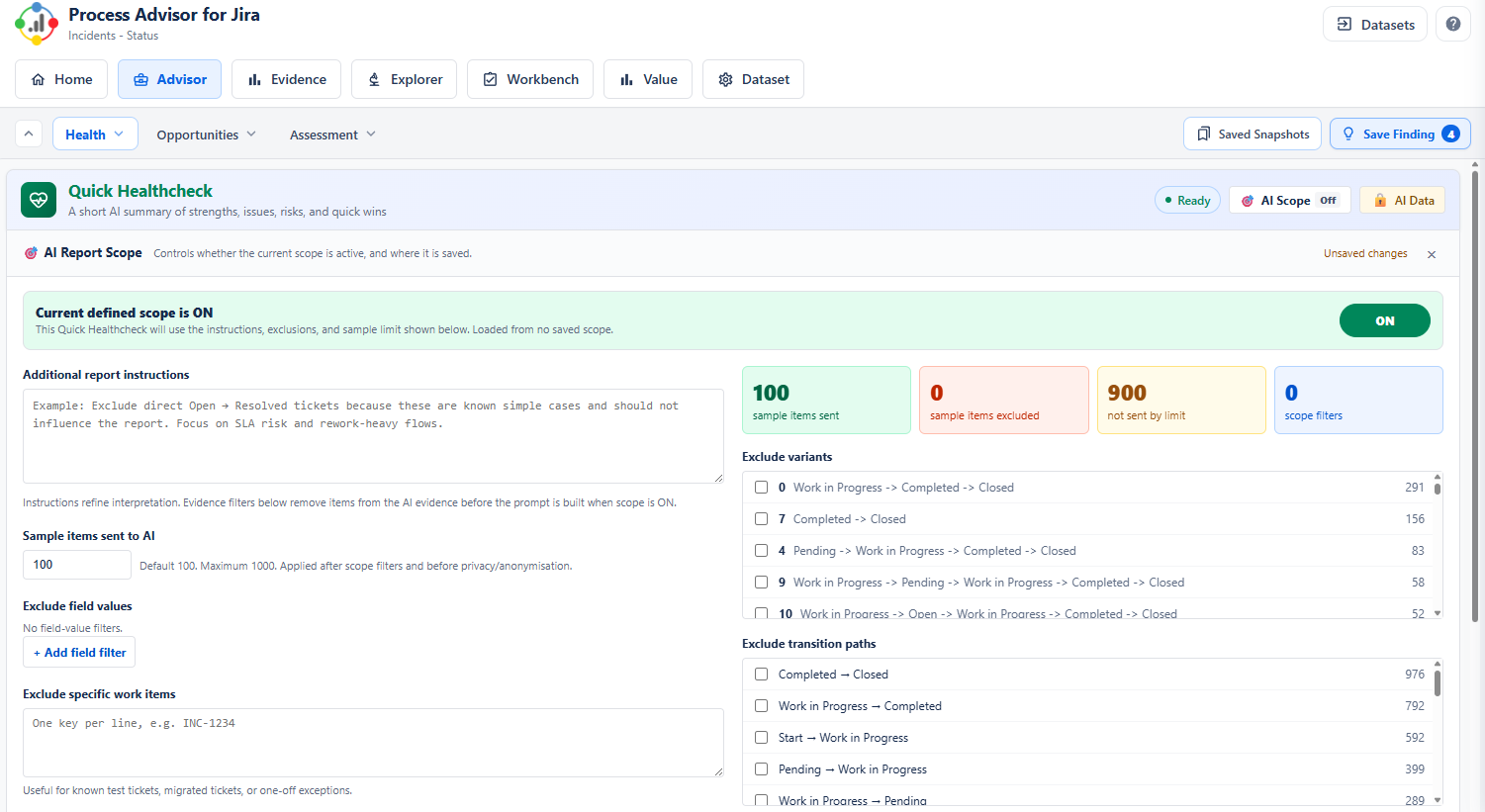Go to the Home tab
The height and width of the screenshot is (812, 1485).
[61, 79]
